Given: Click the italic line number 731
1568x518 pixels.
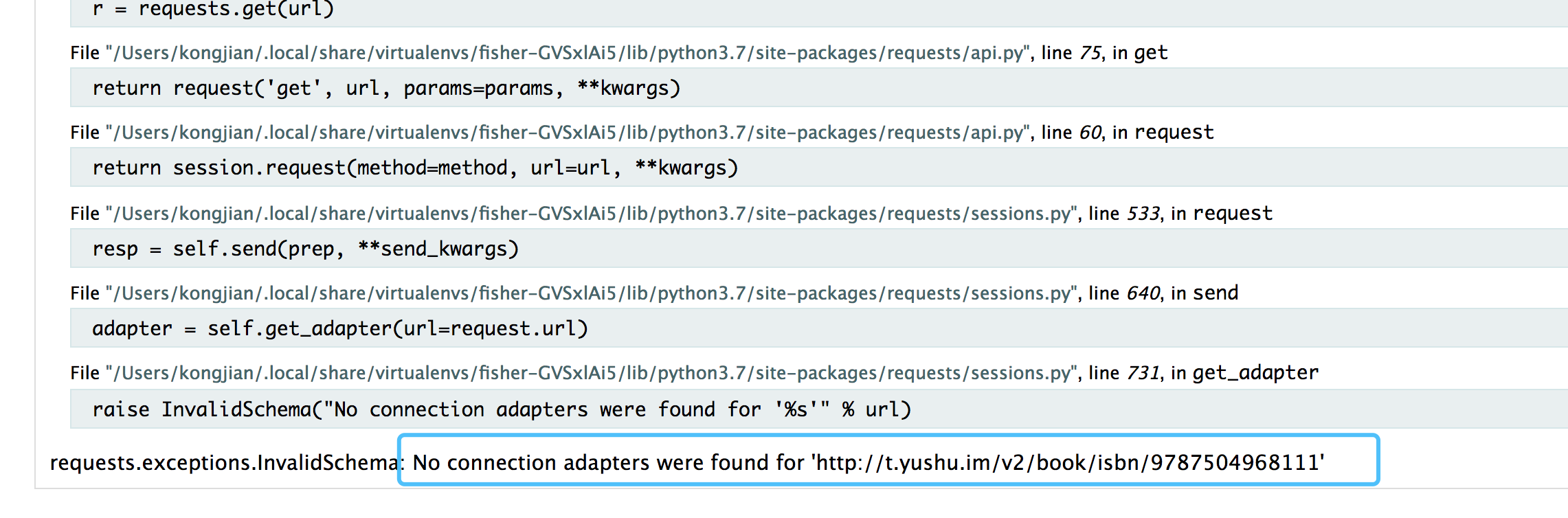Looking at the screenshot, I should 1143,373.
